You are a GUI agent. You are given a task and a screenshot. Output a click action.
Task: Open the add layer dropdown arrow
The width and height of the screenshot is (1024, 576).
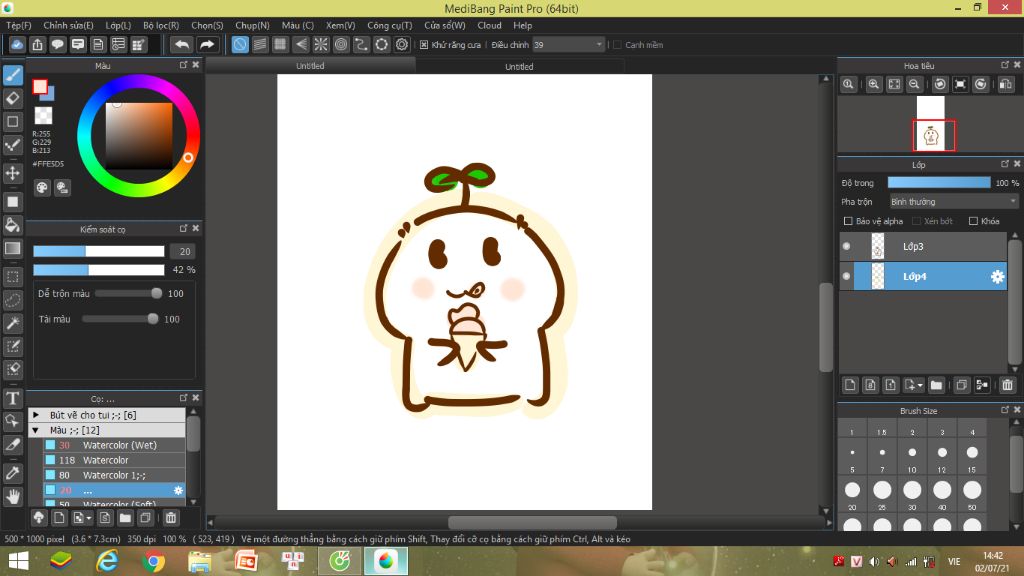[920, 385]
